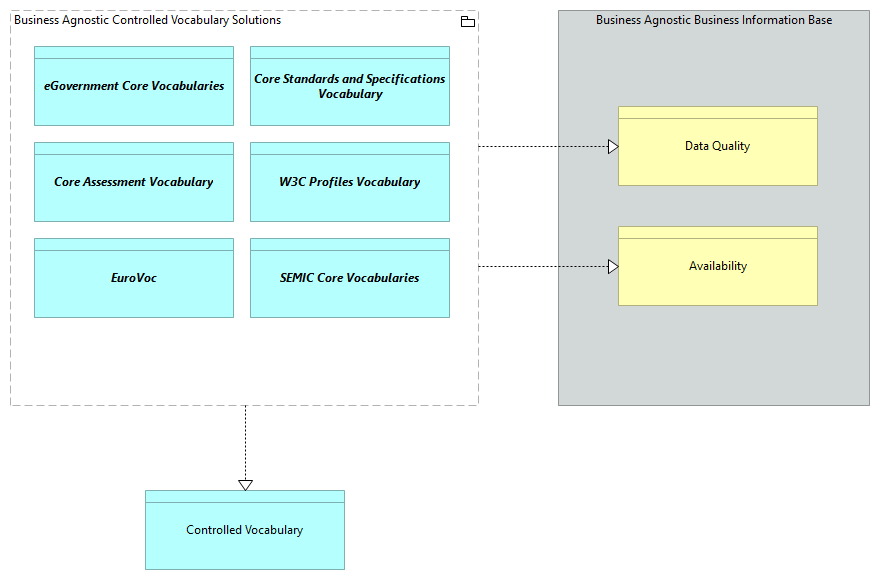
Task: Select the Availability yellow element
Action: pyautogui.click(x=718, y=266)
